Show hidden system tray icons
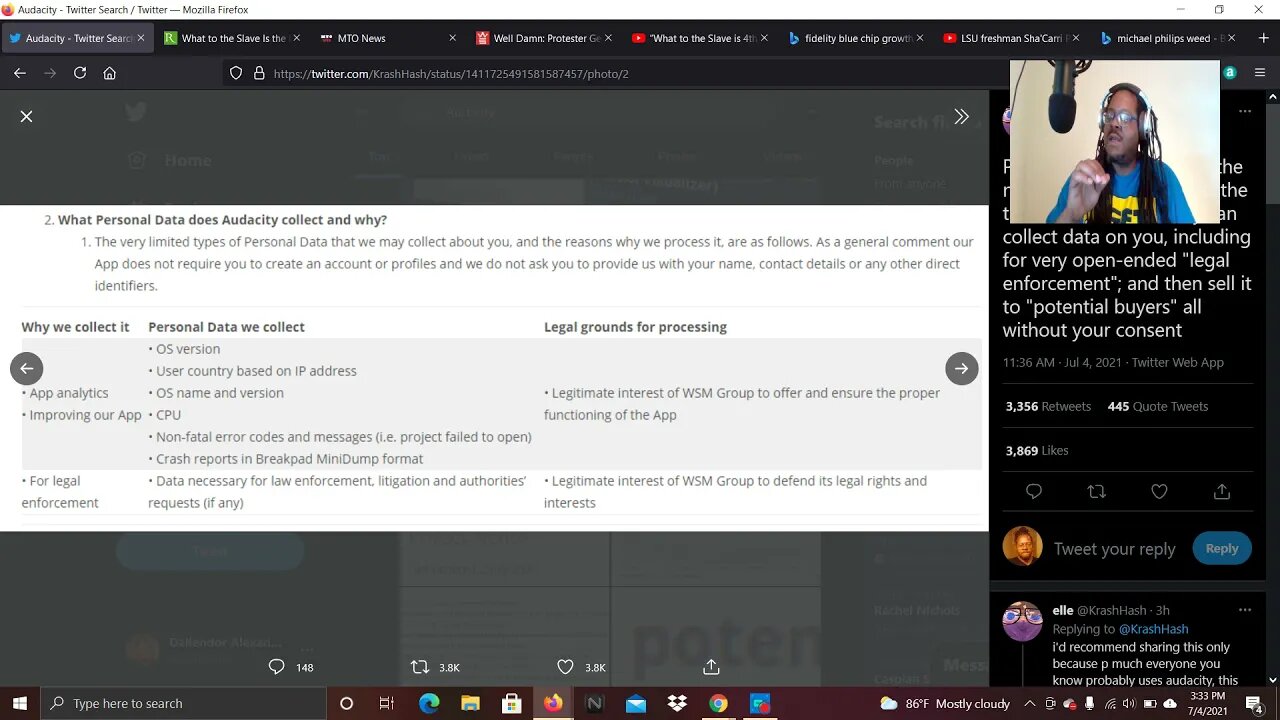 (x=1029, y=703)
